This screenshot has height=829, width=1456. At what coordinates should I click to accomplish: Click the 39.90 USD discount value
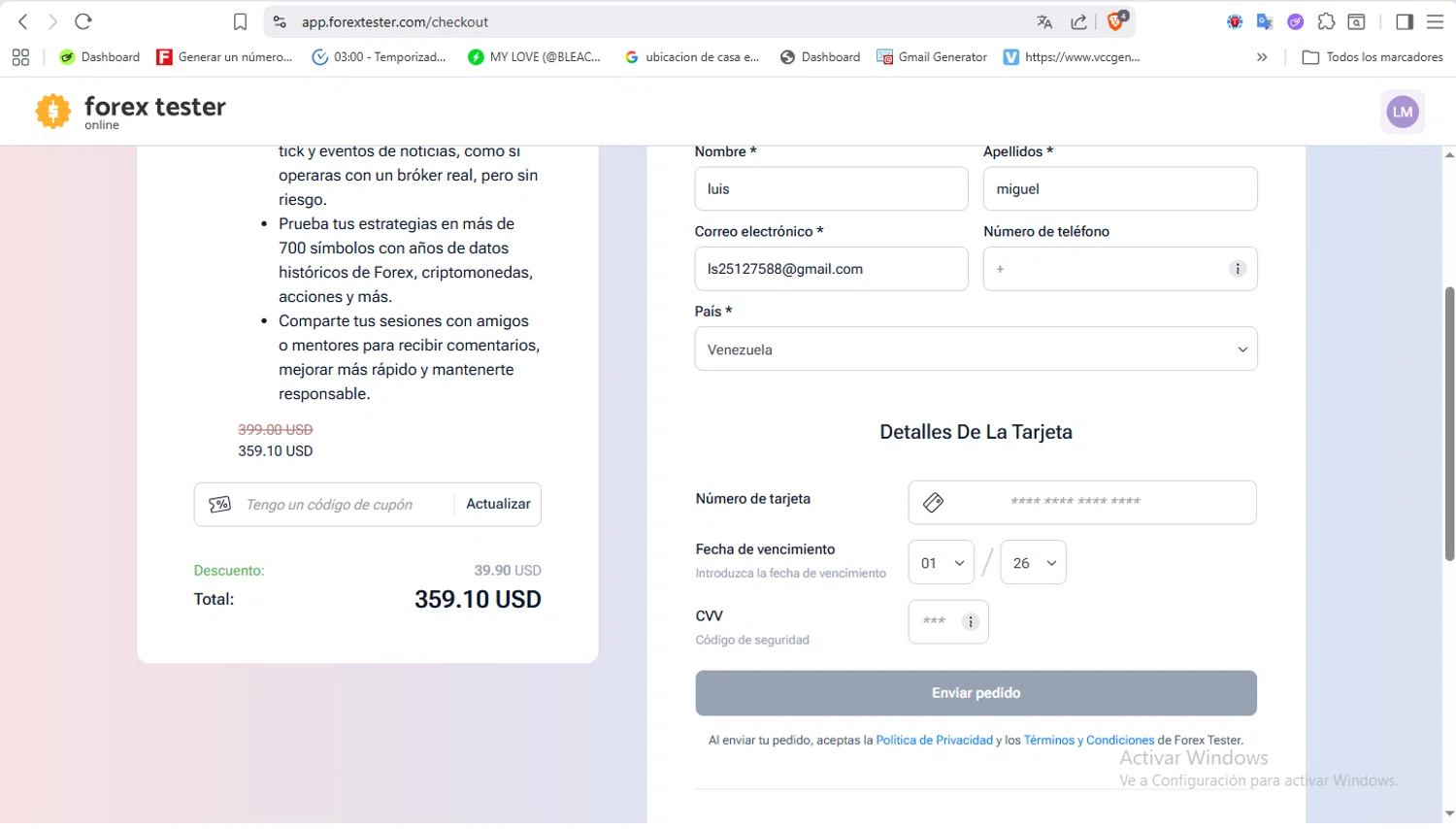click(x=508, y=571)
